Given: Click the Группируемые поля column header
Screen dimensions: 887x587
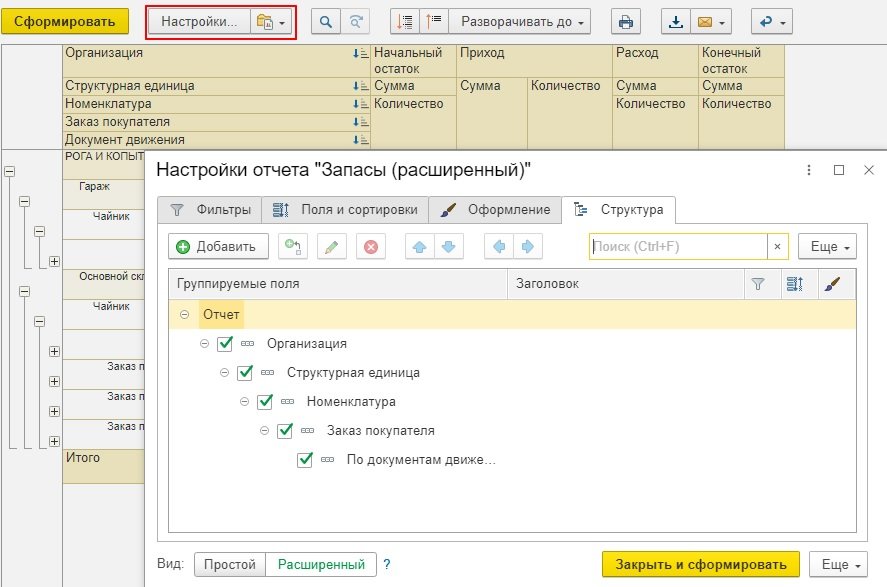Looking at the screenshot, I should coord(338,284).
